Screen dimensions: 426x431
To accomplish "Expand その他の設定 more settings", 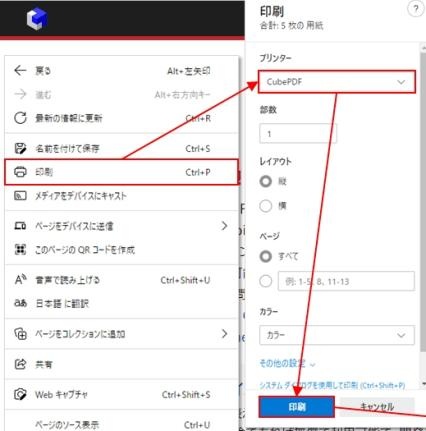I will 287,363.
